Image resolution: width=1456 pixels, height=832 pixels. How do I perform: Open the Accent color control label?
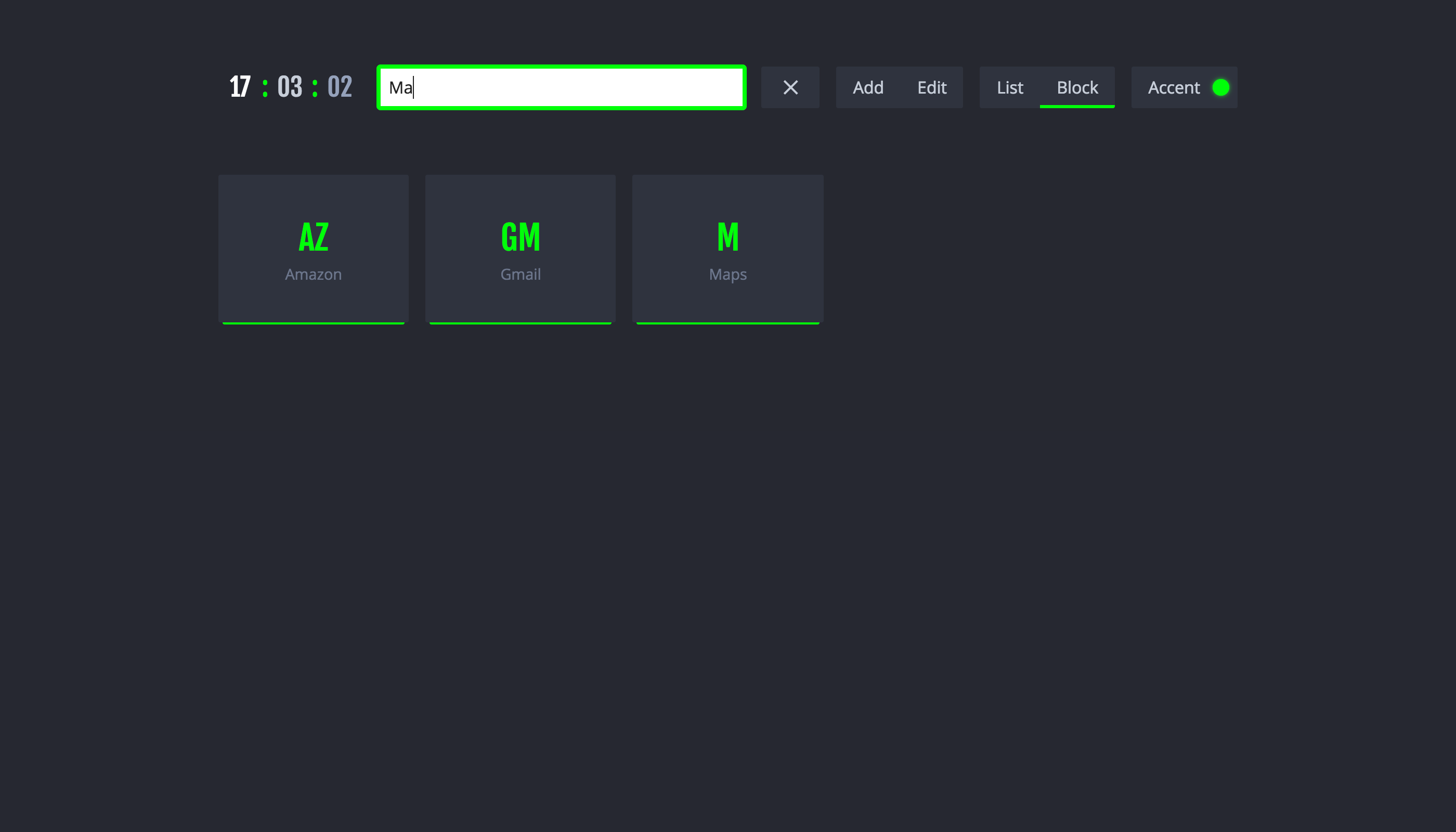[x=1174, y=87]
